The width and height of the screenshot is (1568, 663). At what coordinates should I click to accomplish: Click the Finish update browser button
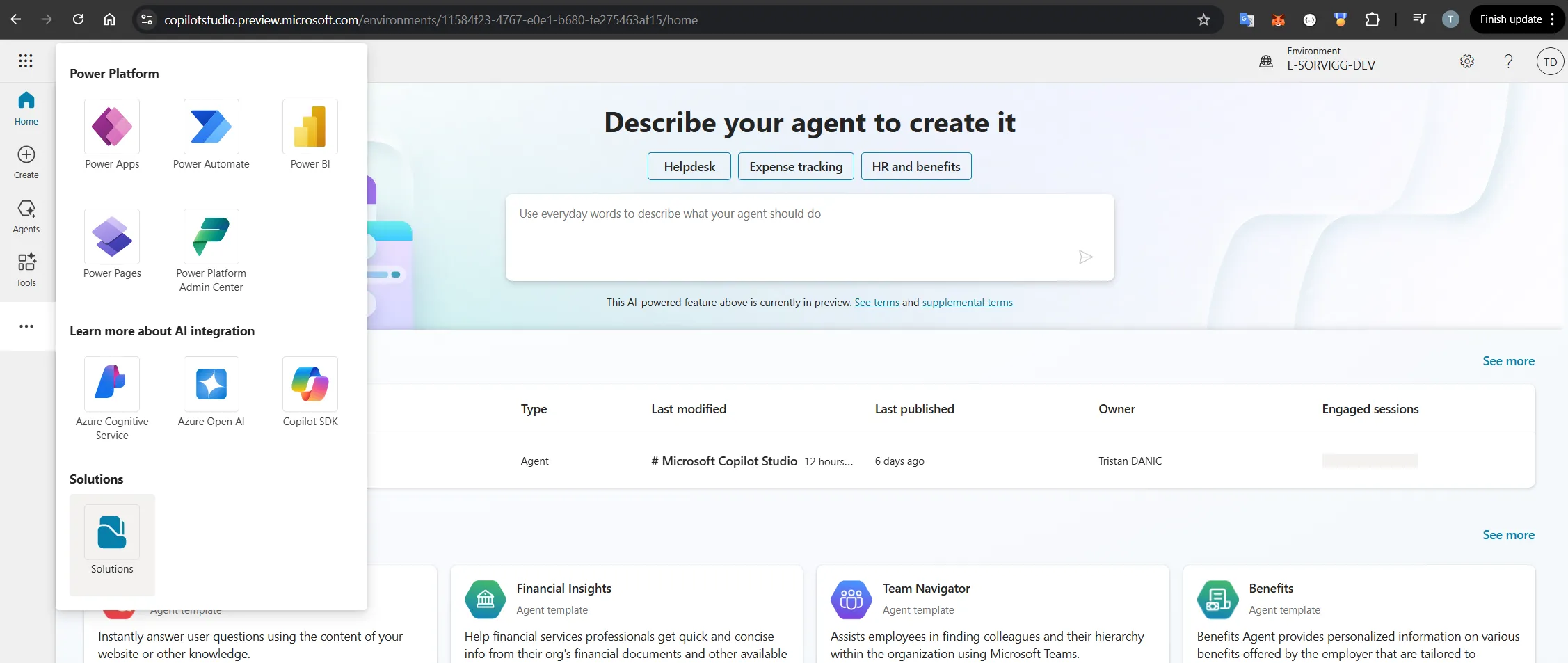1517,19
